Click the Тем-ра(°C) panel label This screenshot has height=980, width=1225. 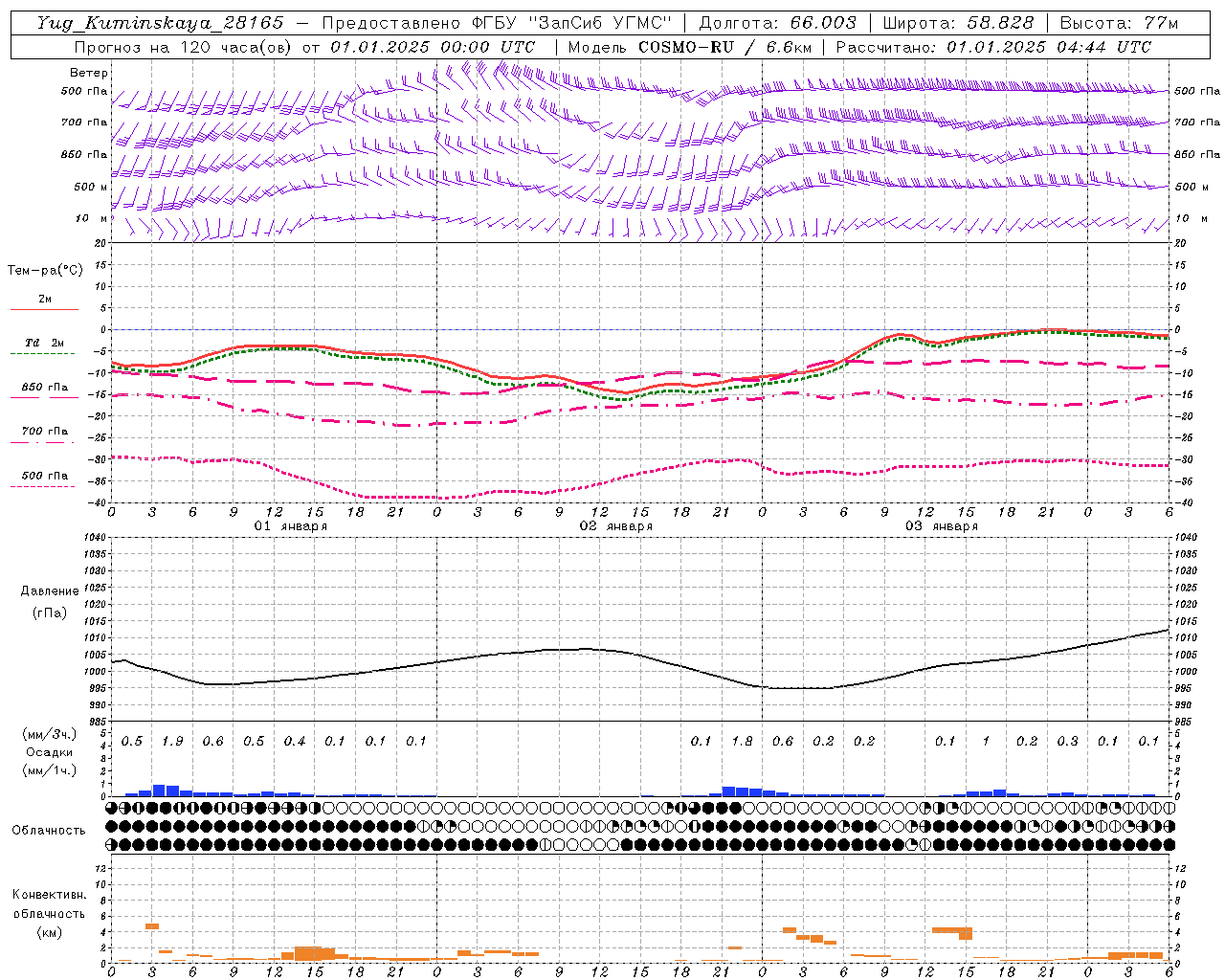tap(45, 270)
